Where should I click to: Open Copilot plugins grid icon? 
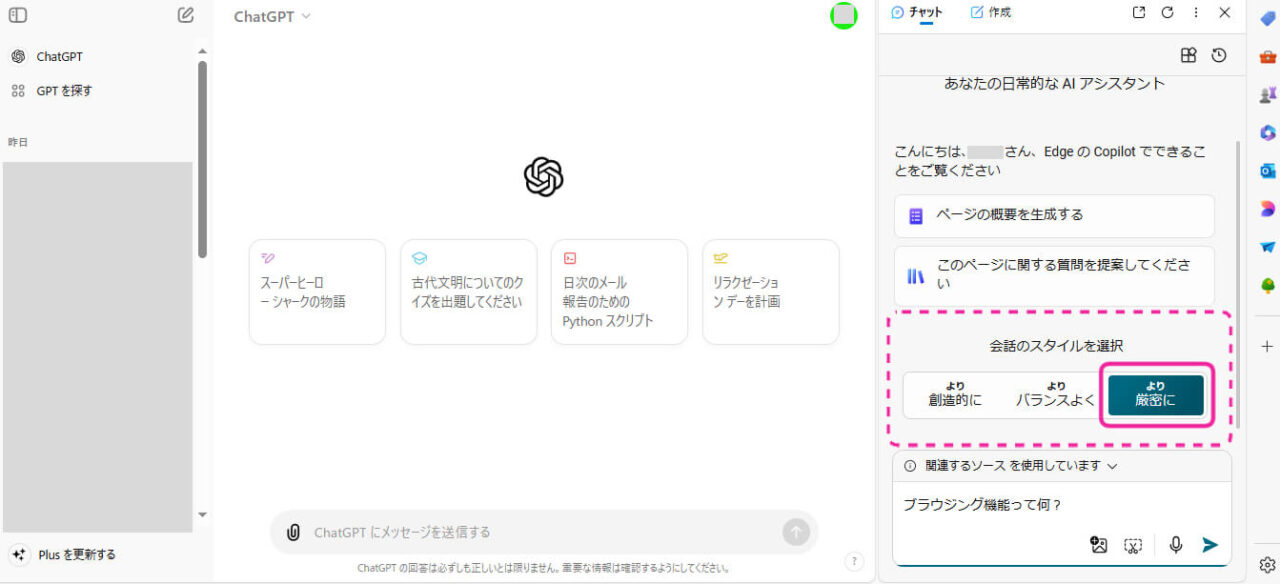1188,56
